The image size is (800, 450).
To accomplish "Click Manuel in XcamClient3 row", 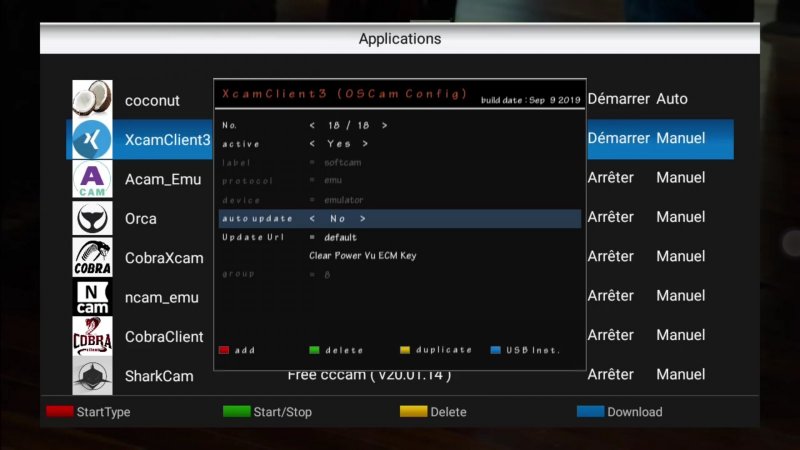I will (x=681, y=138).
